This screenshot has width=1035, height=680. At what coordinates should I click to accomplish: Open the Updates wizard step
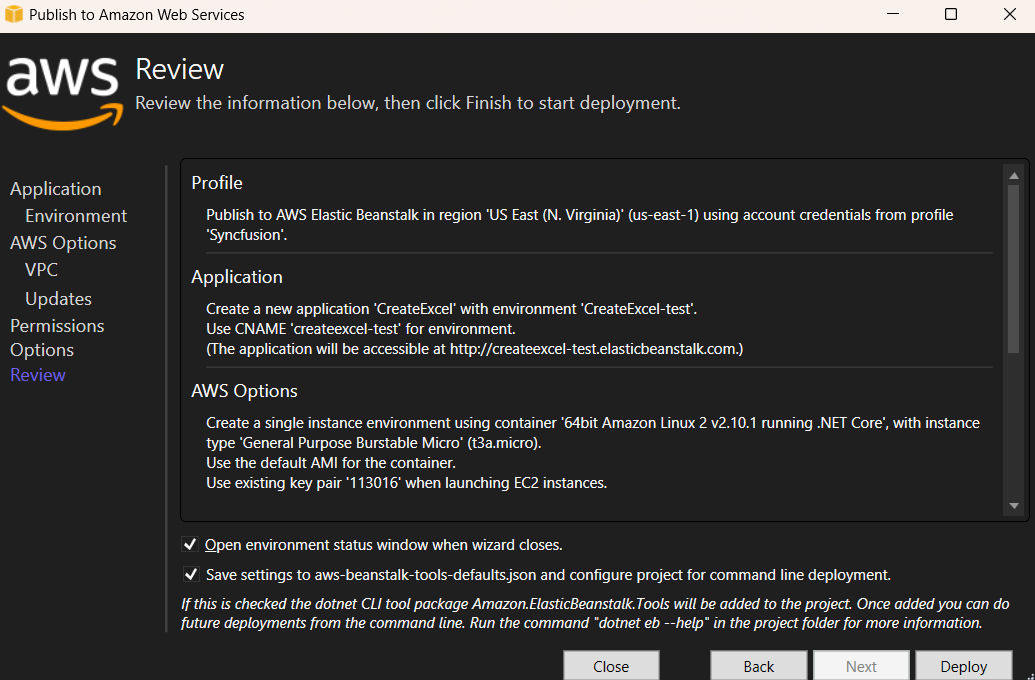click(58, 299)
